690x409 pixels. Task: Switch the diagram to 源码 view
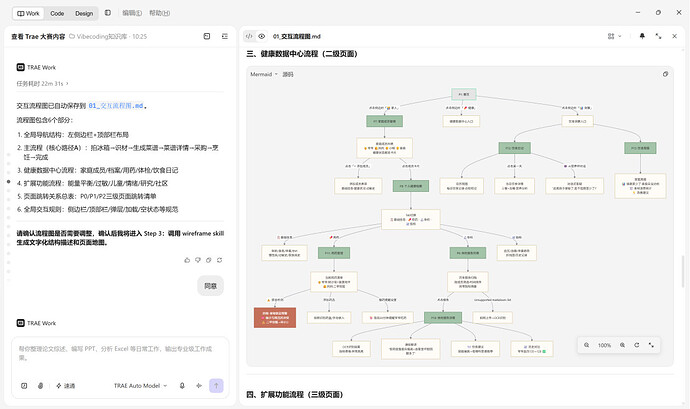click(x=288, y=74)
